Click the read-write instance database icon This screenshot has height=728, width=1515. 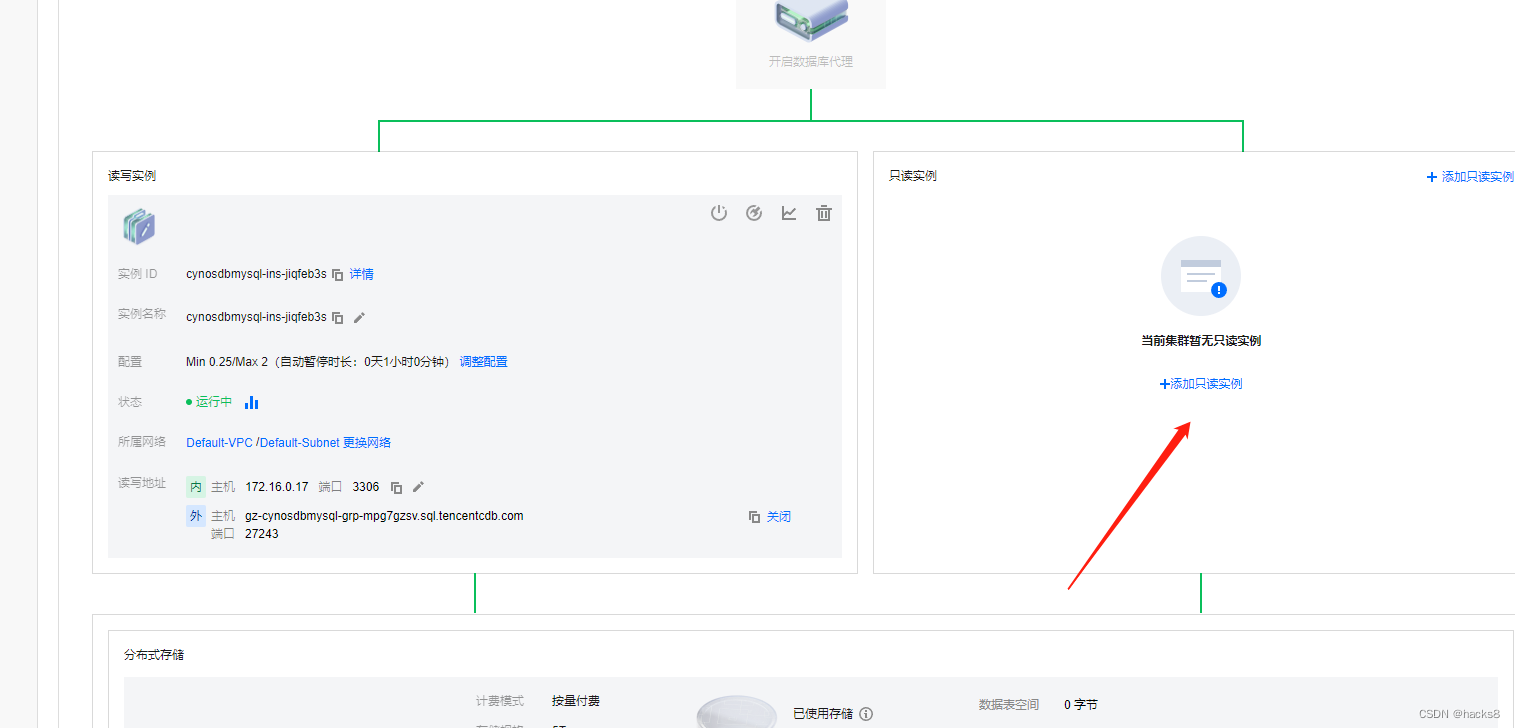(139, 227)
